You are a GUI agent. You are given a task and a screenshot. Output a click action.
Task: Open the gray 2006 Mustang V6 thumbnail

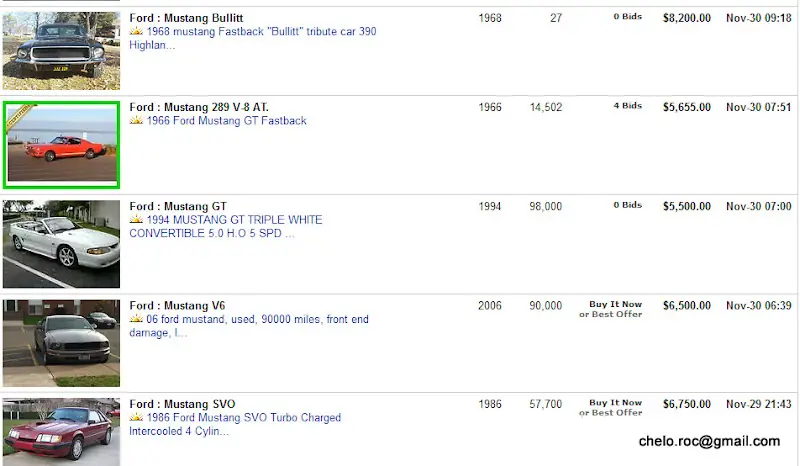tap(61, 343)
